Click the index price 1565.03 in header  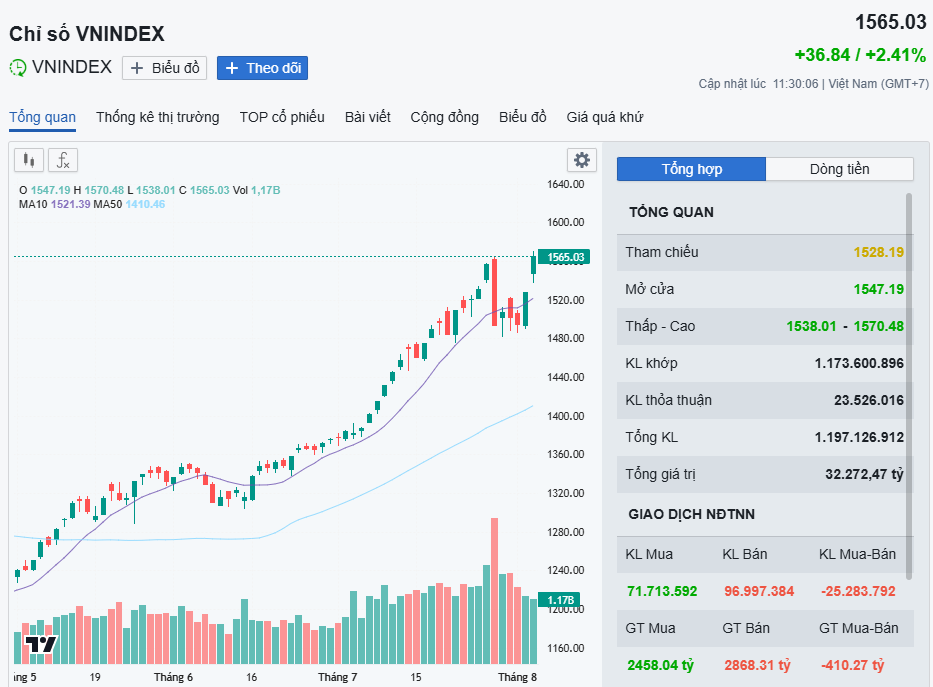[x=891, y=23]
